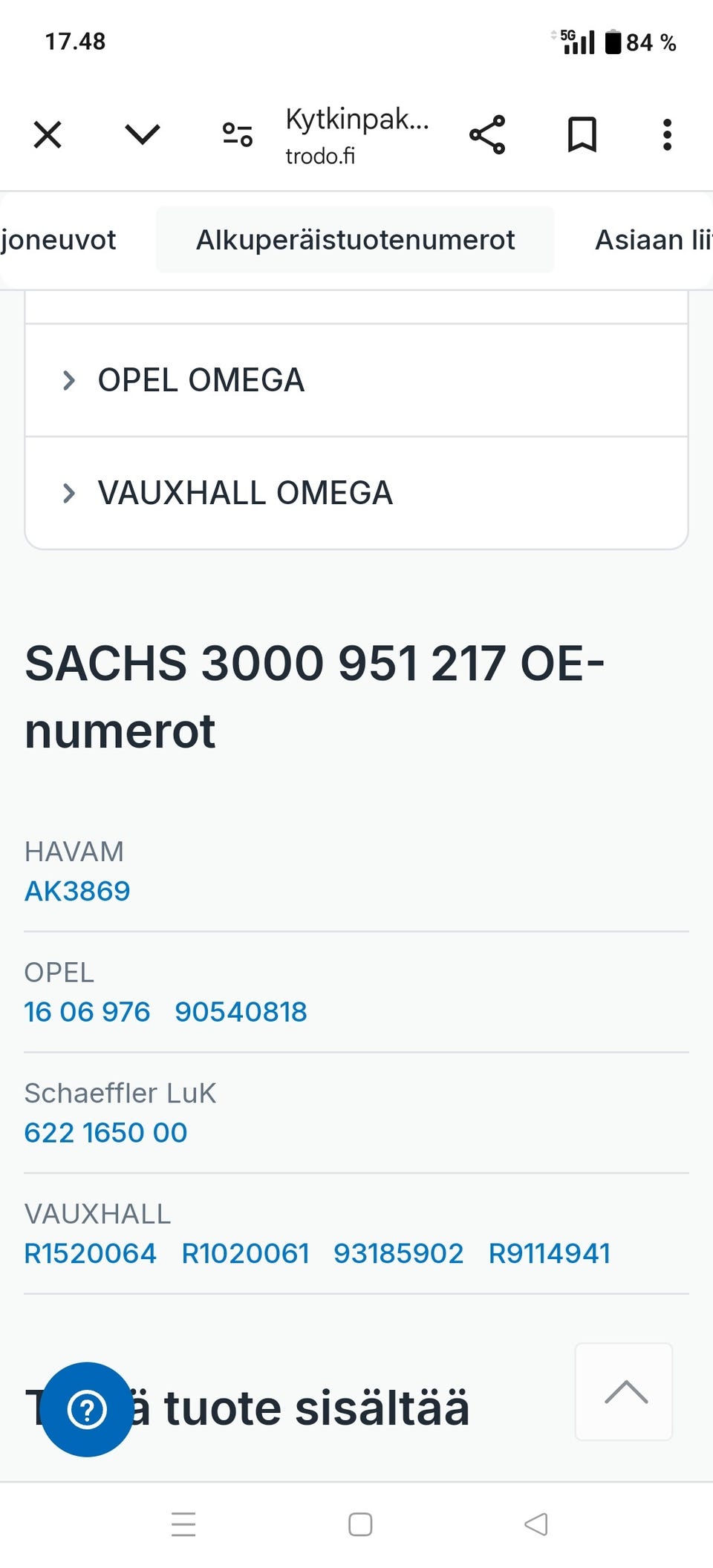Open site settings tune icon
This screenshot has height=1568, width=713.
click(x=238, y=135)
